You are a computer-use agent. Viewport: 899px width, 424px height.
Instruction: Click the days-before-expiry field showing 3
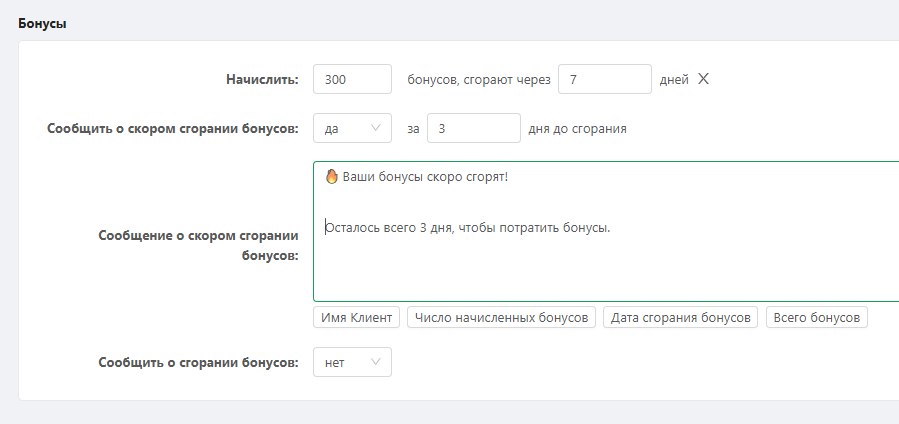coord(474,128)
